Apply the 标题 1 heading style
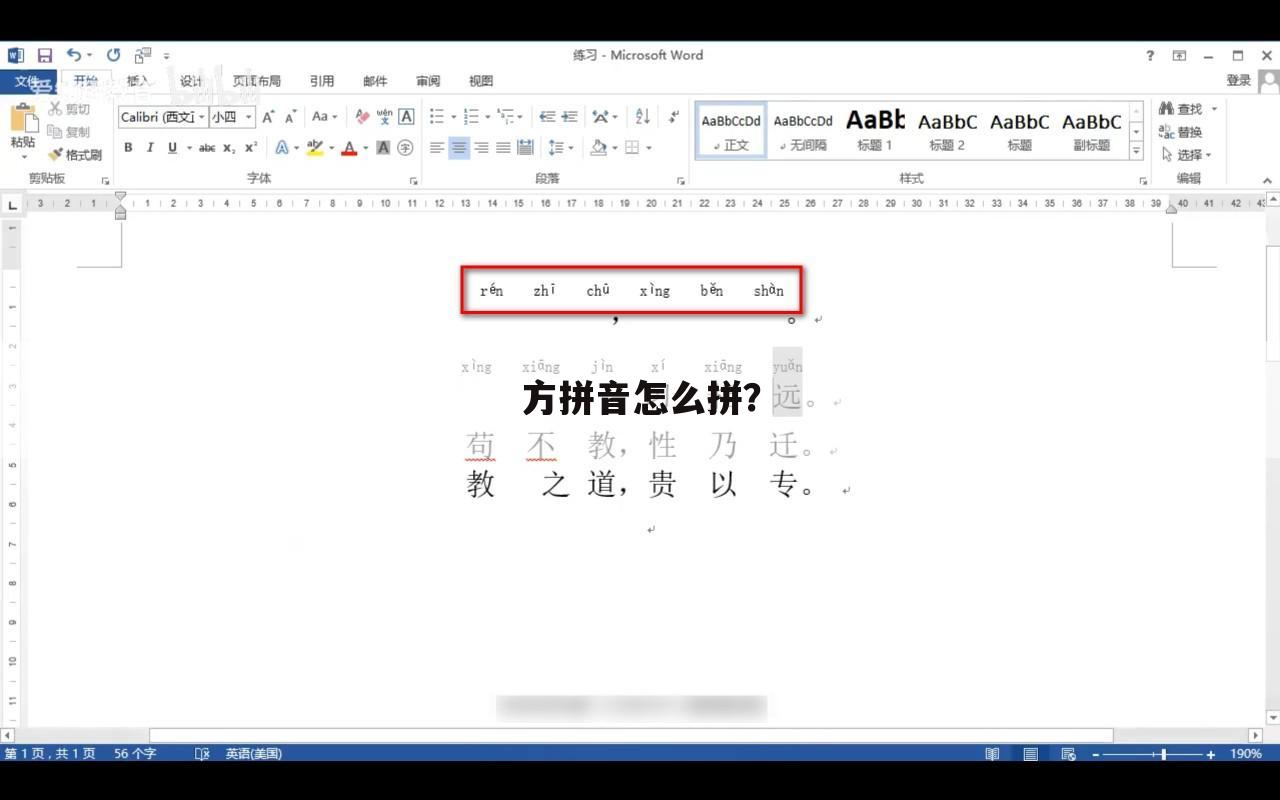The width and height of the screenshot is (1280, 800). [x=875, y=130]
